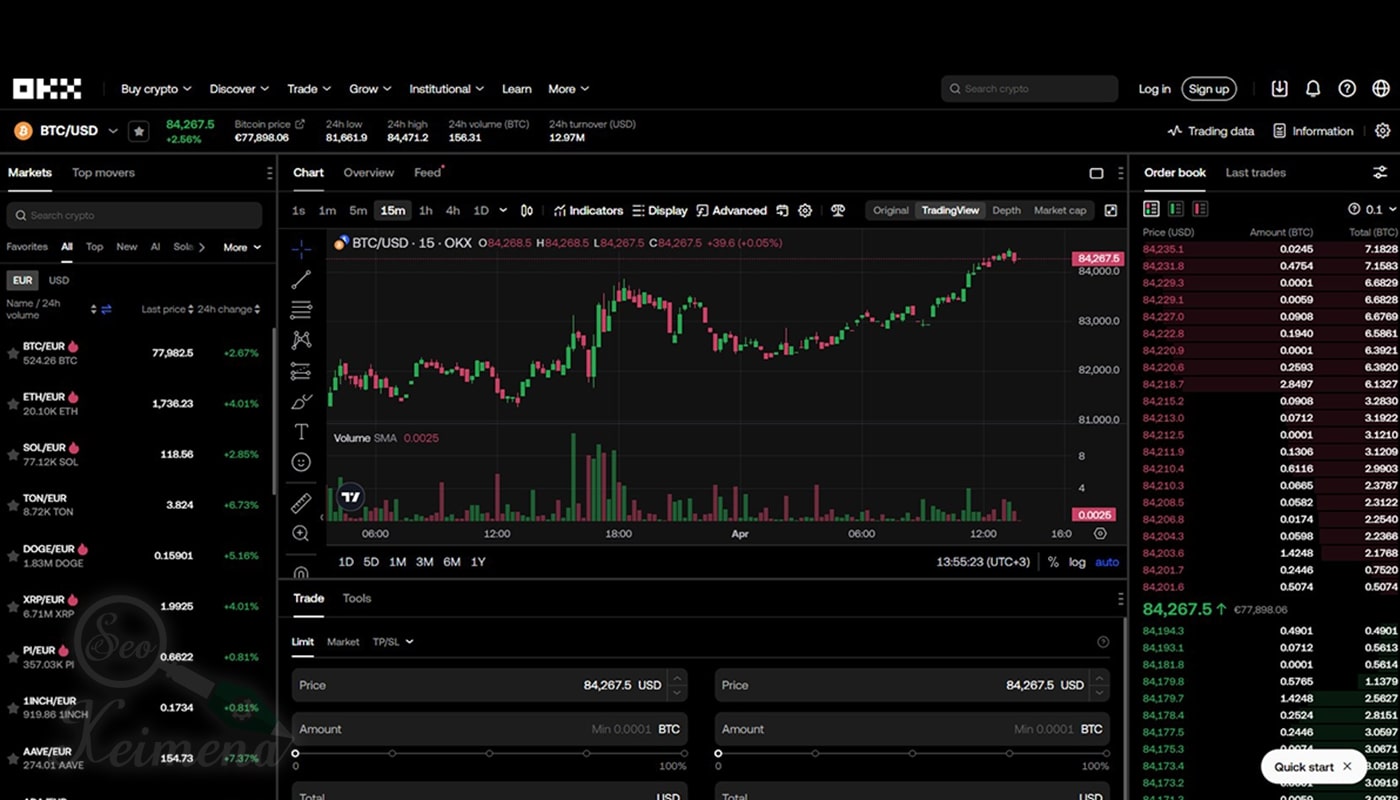The height and width of the screenshot is (800, 1400).
Task: Show combined buy and sell order book view
Action: click(1152, 209)
